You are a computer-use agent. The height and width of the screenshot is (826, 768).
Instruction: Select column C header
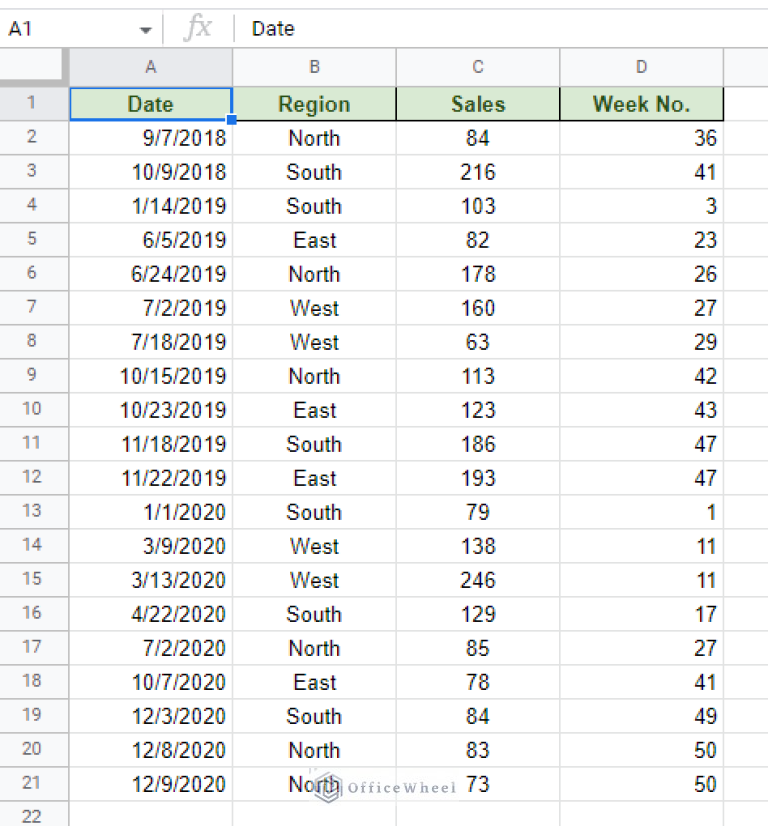tap(478, 67)
